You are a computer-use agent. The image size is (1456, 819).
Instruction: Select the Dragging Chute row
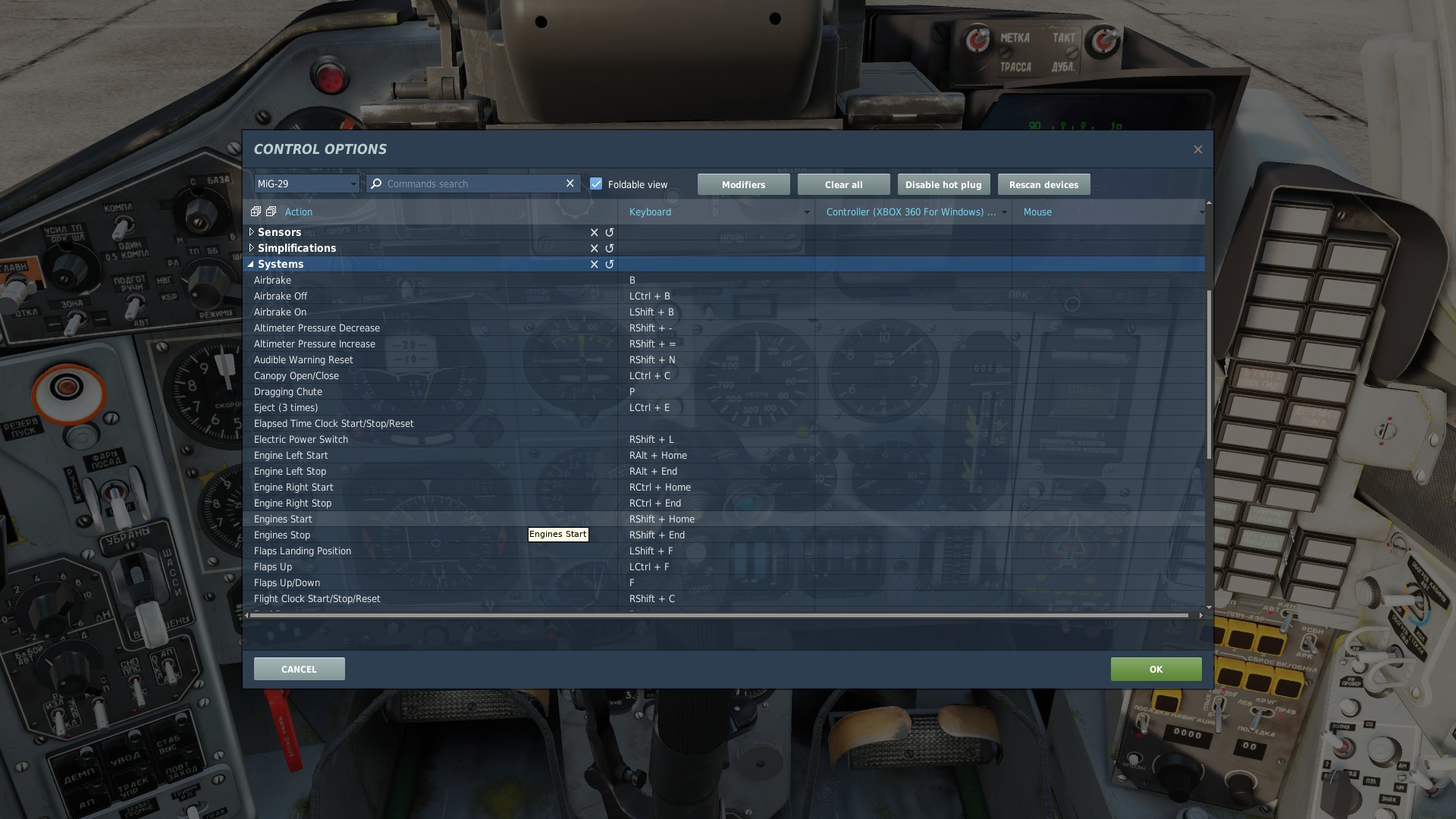click(x=723, y=392)
